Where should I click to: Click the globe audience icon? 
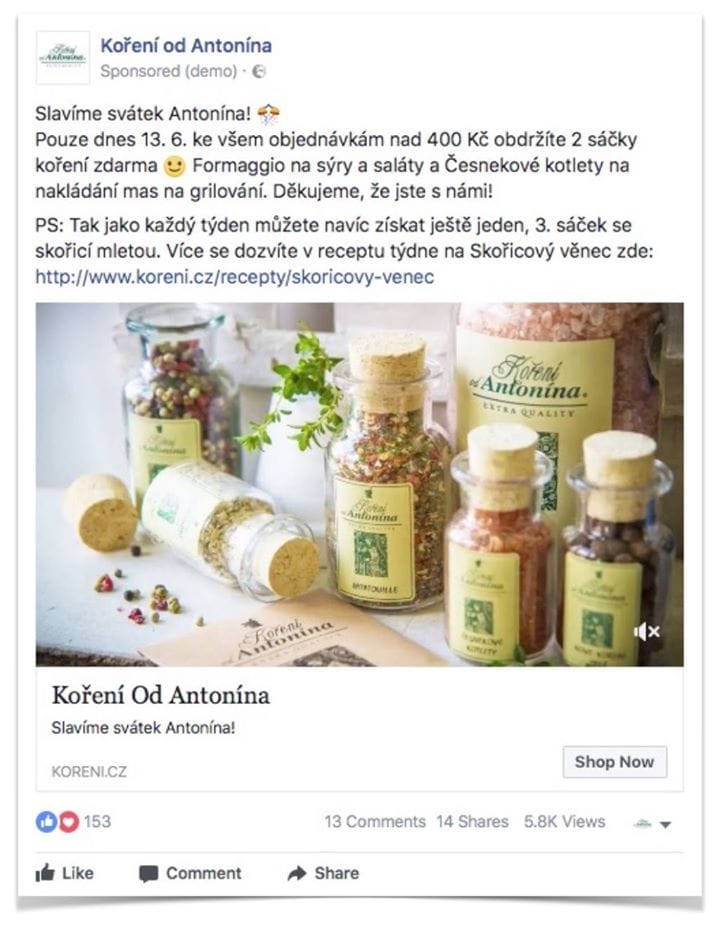[259, 71]
